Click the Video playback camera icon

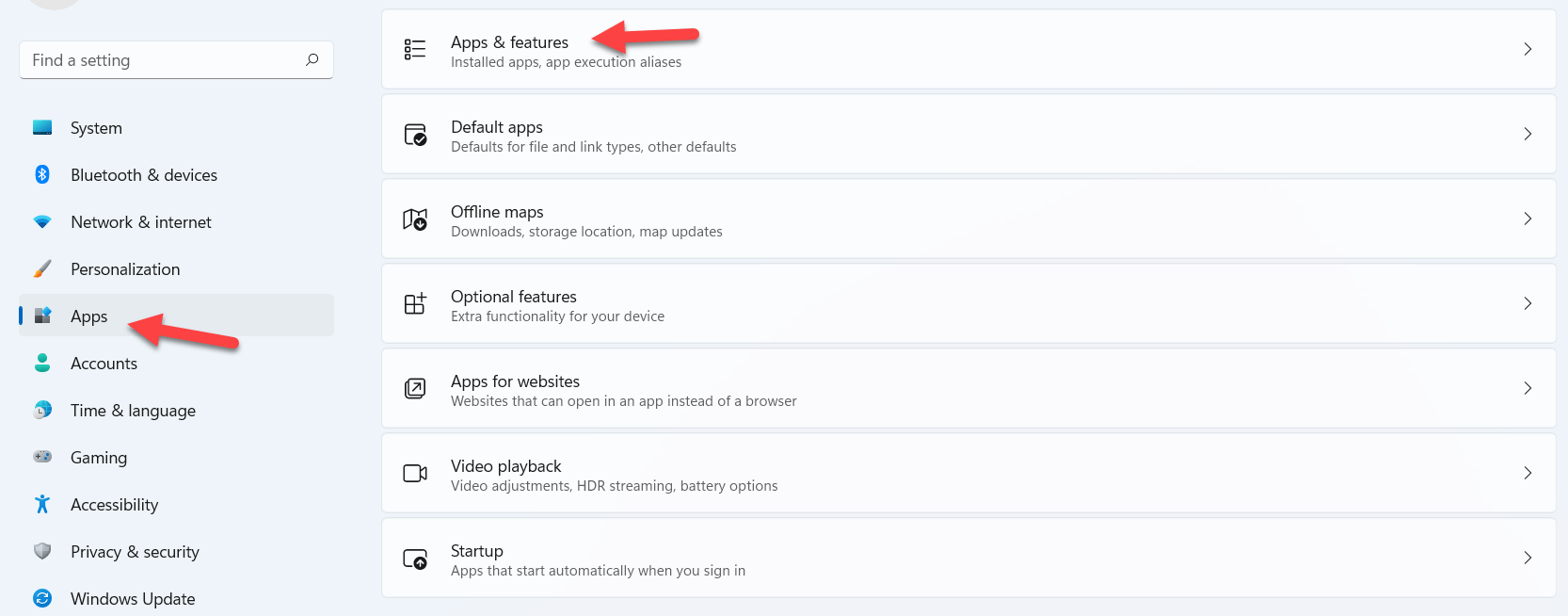tap(415, 473)
